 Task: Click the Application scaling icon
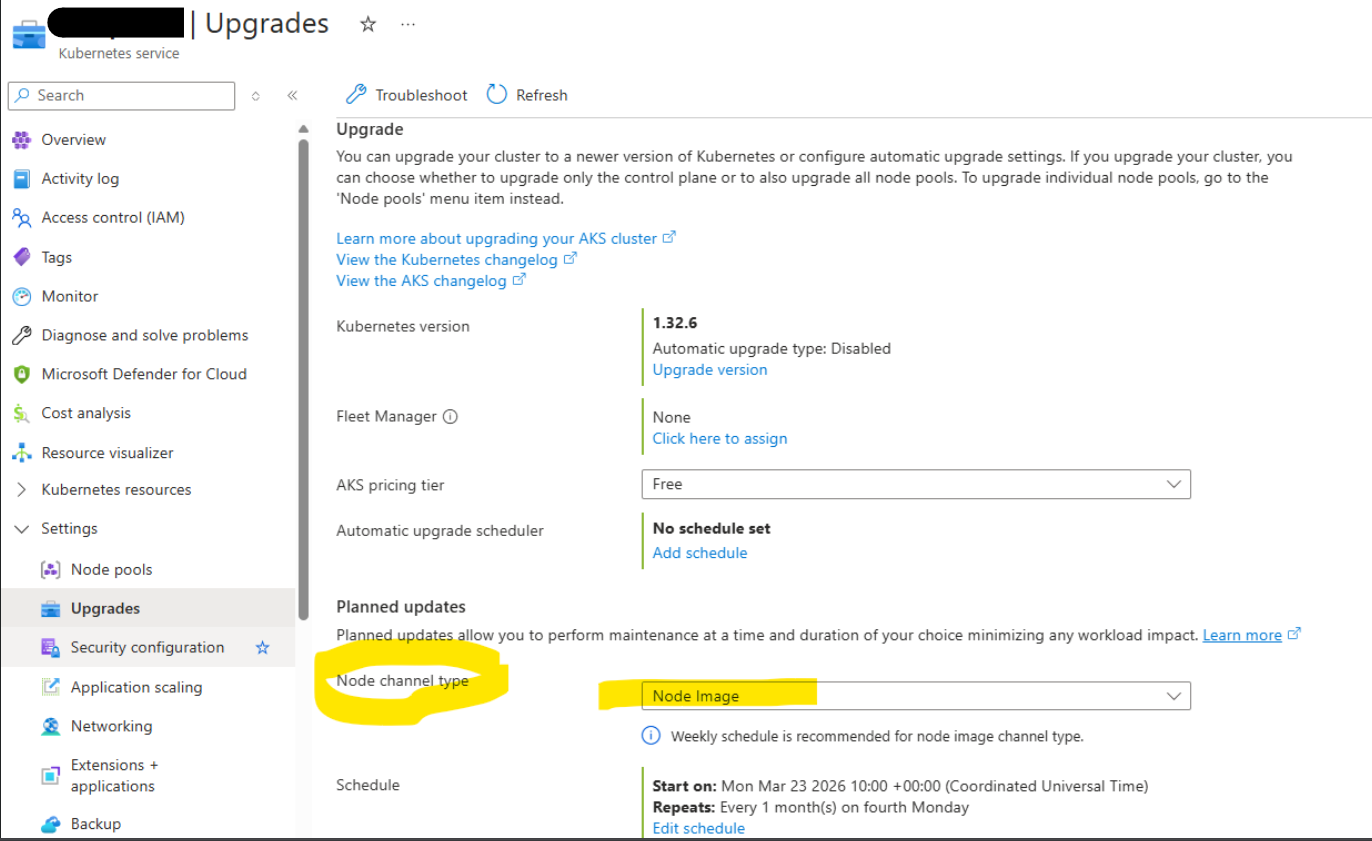pyautogui.click(x=51, y=687)
